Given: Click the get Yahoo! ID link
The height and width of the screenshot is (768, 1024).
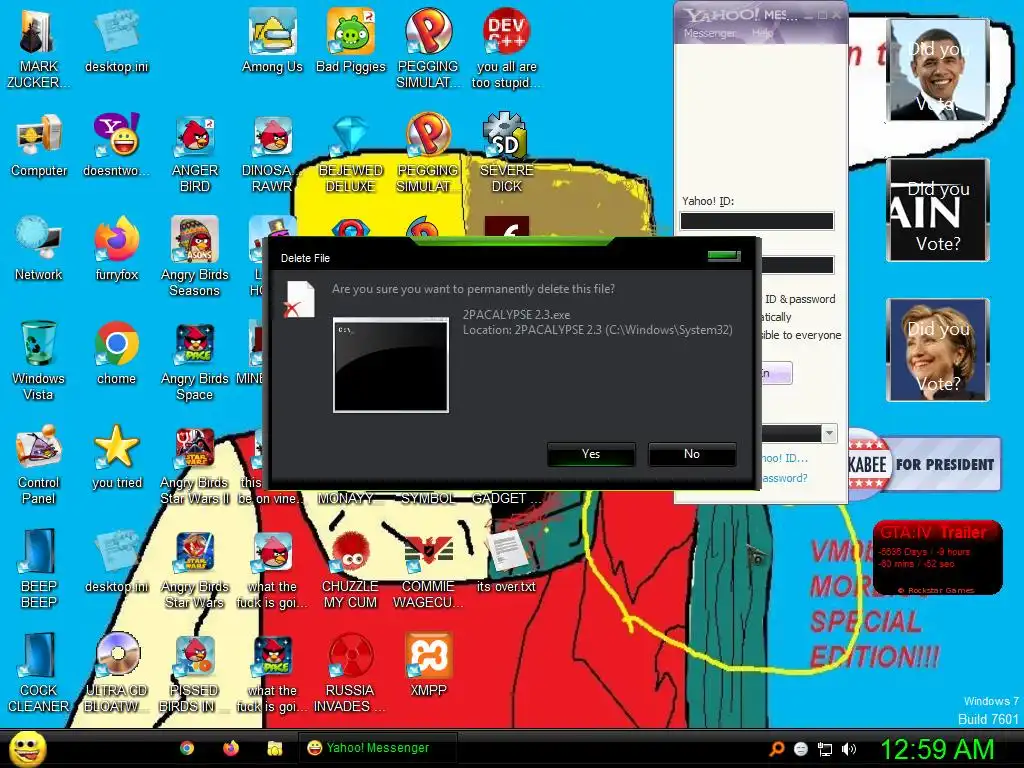Looking at the screenshot, I should pyautogui.click(x=785, y=458).
